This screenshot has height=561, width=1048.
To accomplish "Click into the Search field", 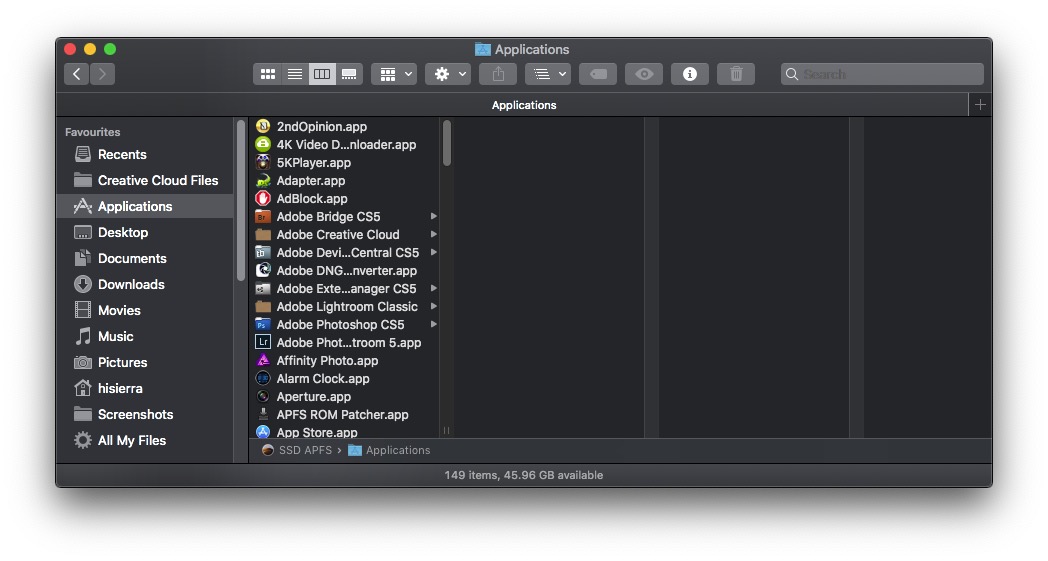I will point(882,74).
